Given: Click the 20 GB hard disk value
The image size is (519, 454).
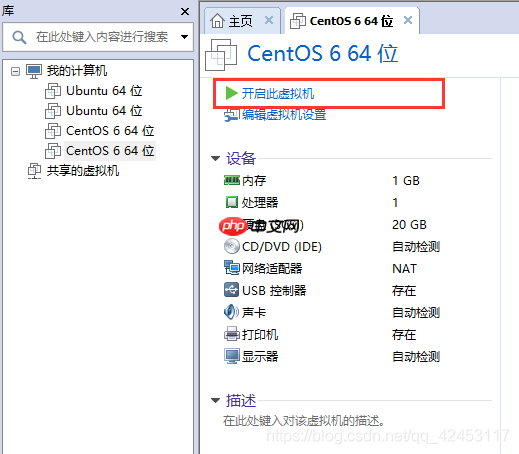Looking at the screenshot, I should pos(409,225).
